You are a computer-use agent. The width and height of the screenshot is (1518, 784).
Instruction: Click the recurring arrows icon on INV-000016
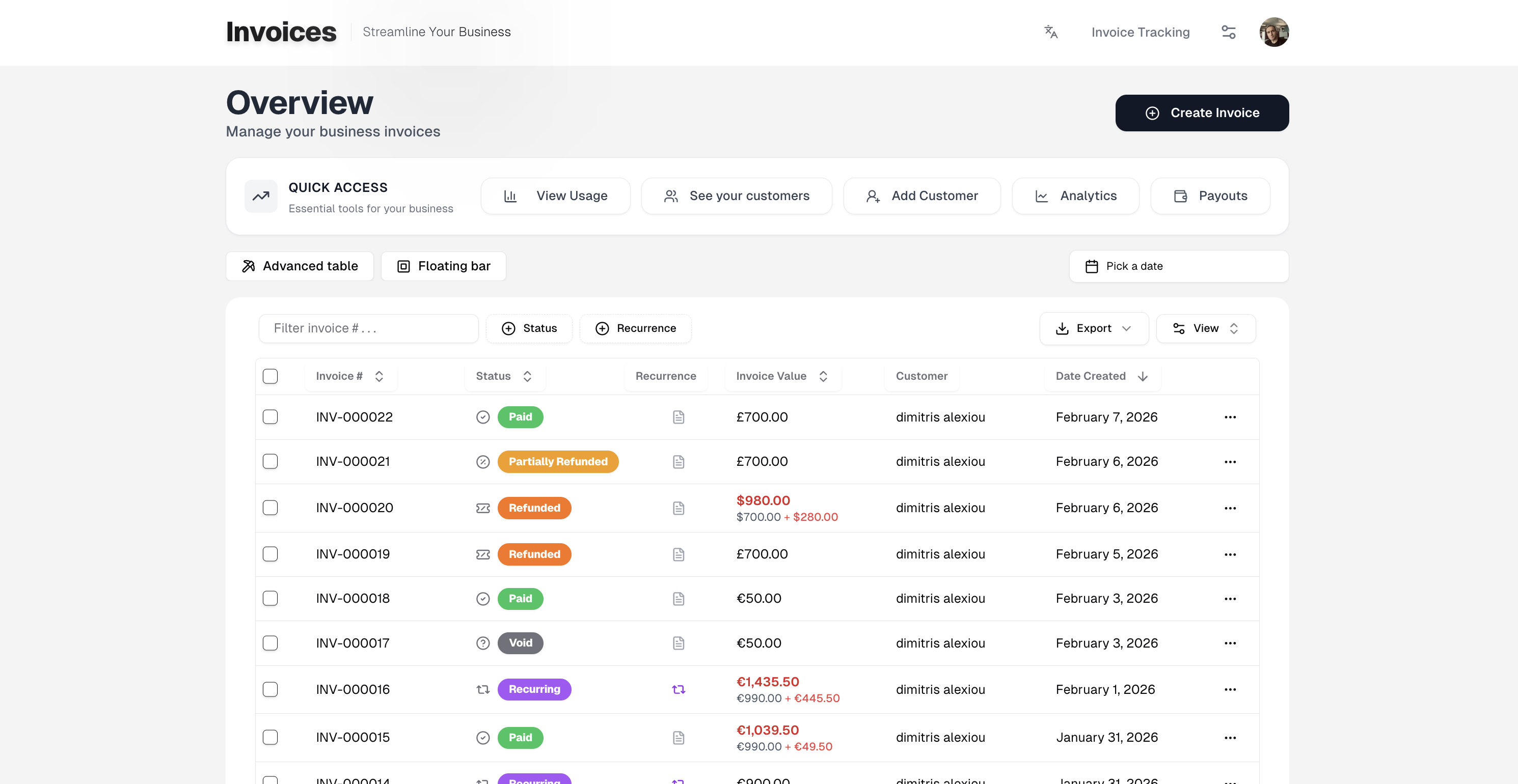[679, 689]
